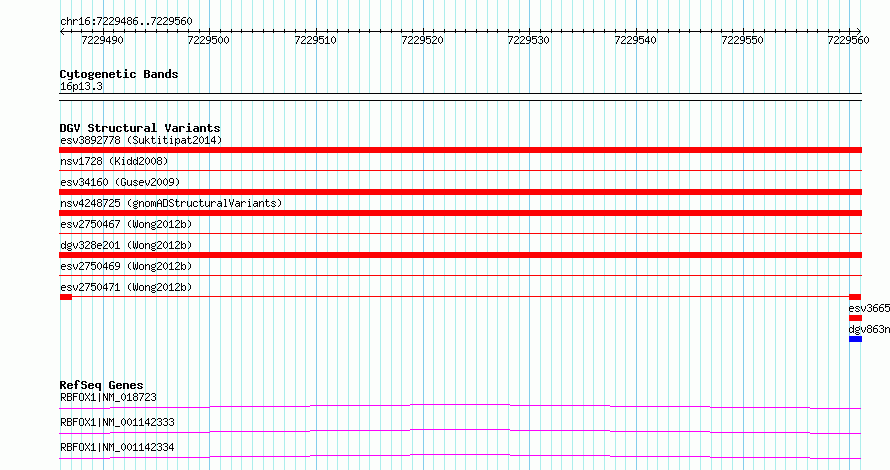Click the thick red bar under nsv4248725

[x=460, y=213]
